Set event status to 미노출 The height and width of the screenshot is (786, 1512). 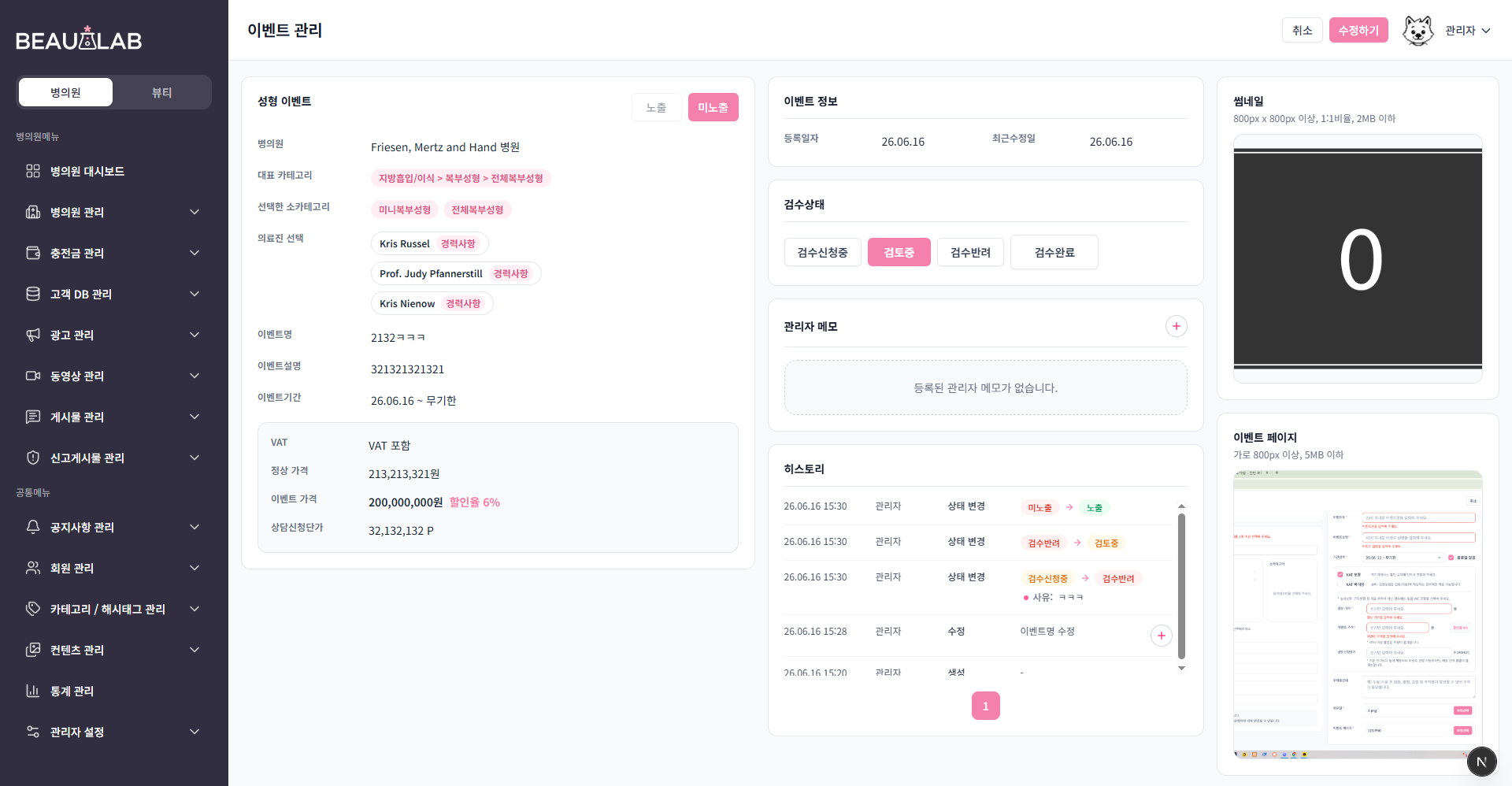(713, 107)
